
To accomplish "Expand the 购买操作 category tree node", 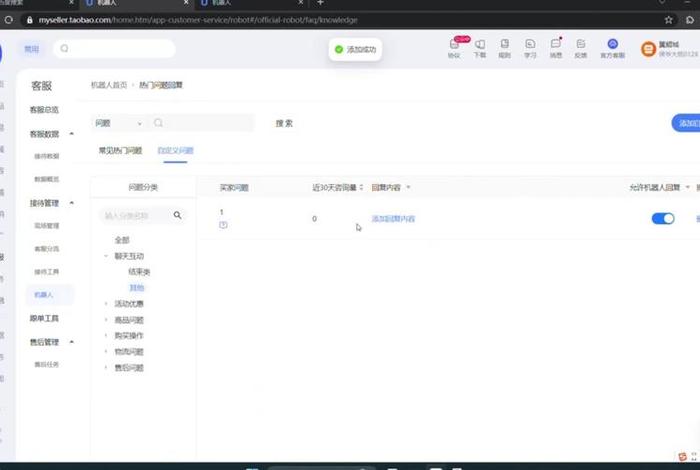I will 106,335.
